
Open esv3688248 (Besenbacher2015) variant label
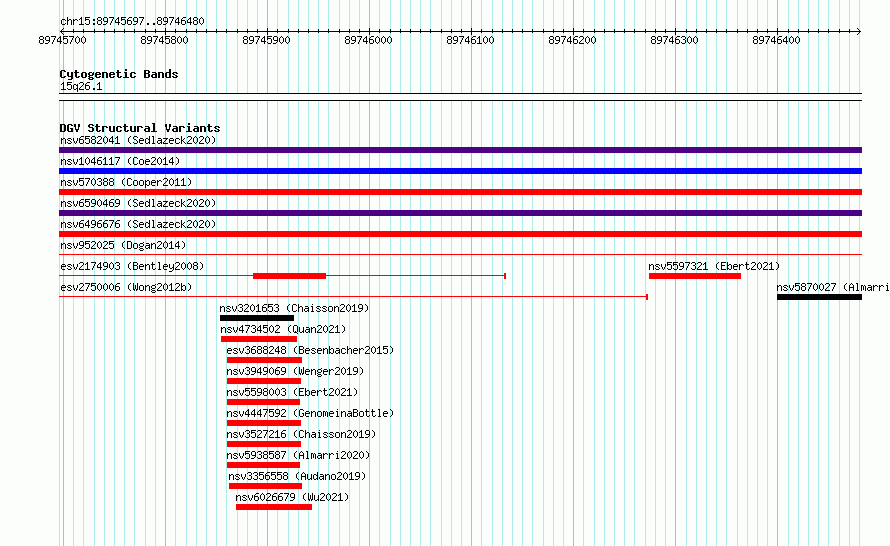pos(310,350)
